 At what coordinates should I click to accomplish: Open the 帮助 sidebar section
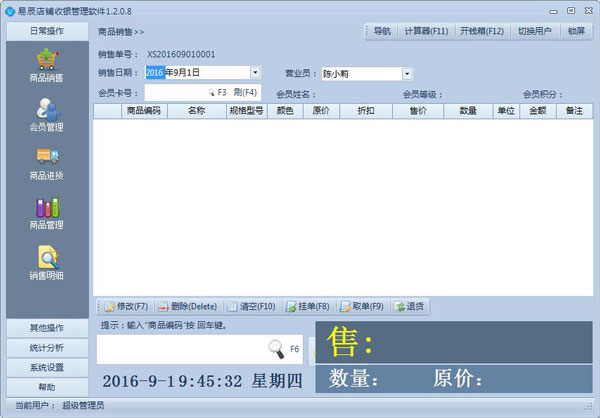coord(47,387)
